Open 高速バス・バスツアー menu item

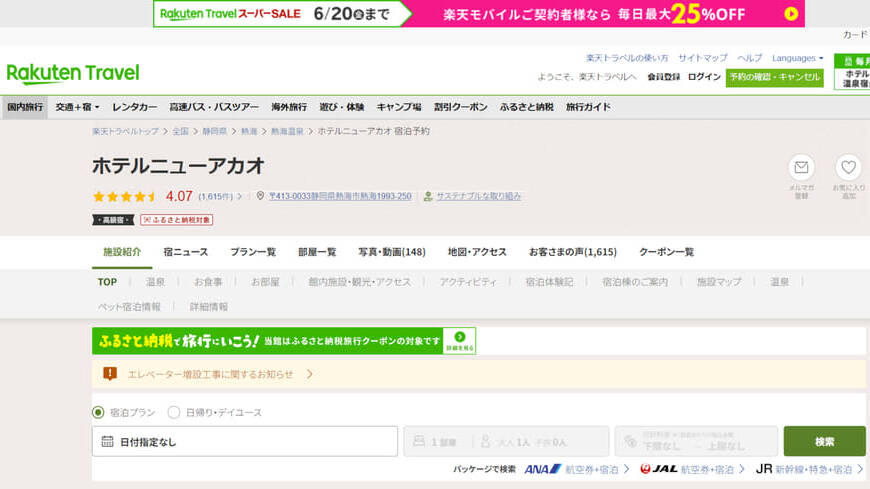[214, 107]
